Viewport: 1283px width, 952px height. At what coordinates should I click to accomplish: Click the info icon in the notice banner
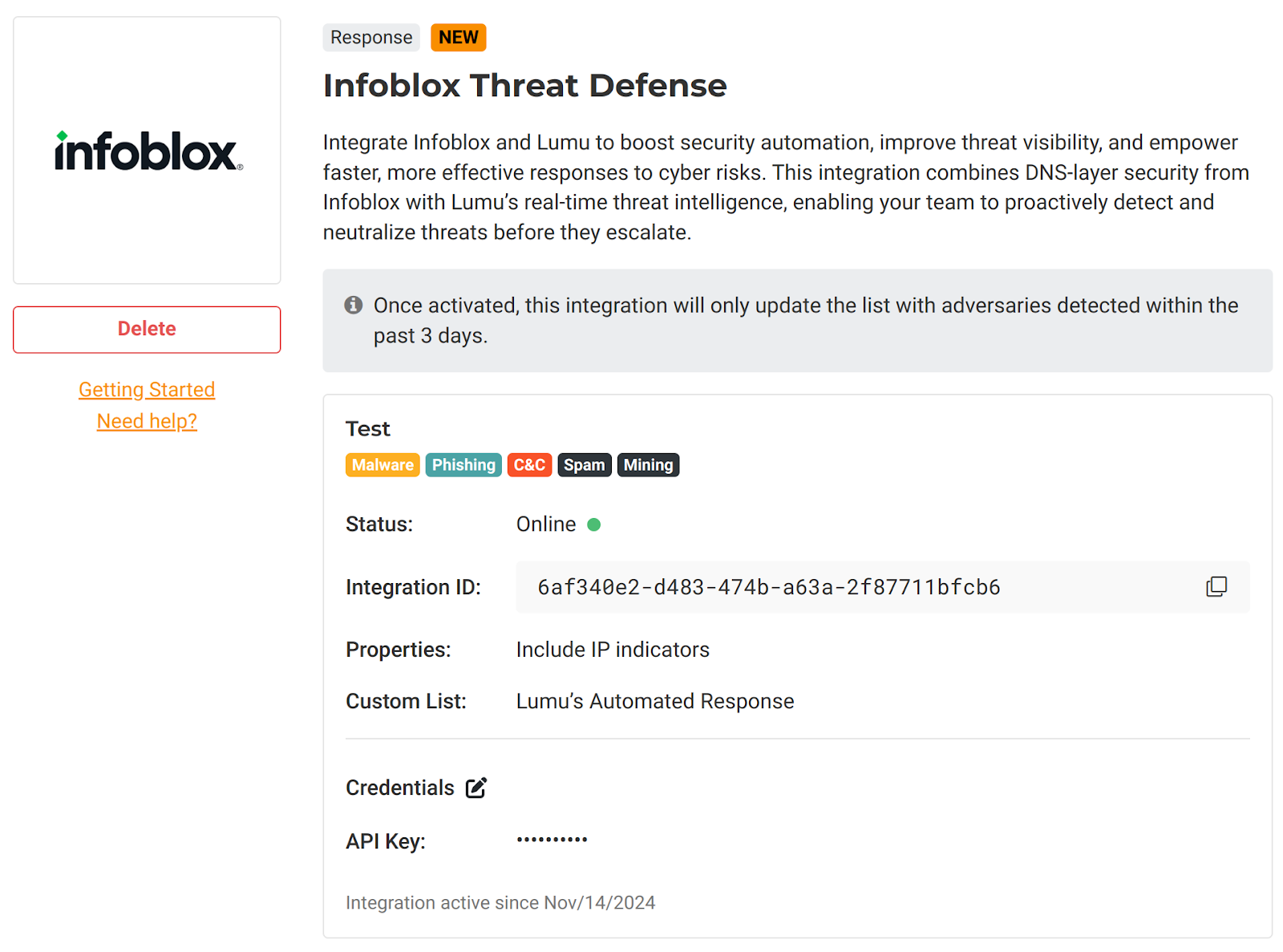[x=354, y=306]
